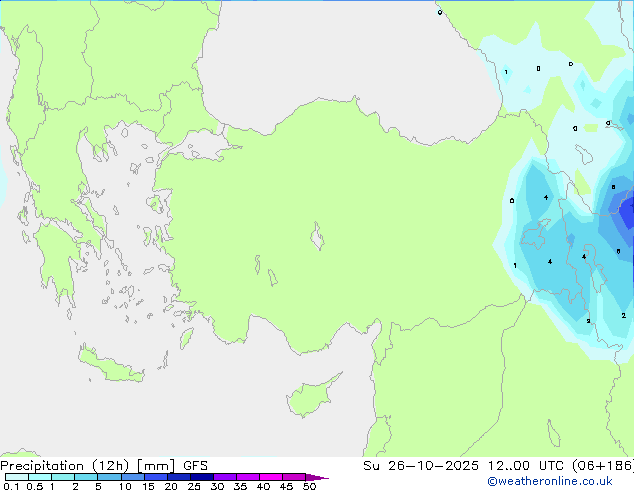This screenshot has height=490, width=634.
Task: Click the '40' legend scale label
Action: pos(263,486)
